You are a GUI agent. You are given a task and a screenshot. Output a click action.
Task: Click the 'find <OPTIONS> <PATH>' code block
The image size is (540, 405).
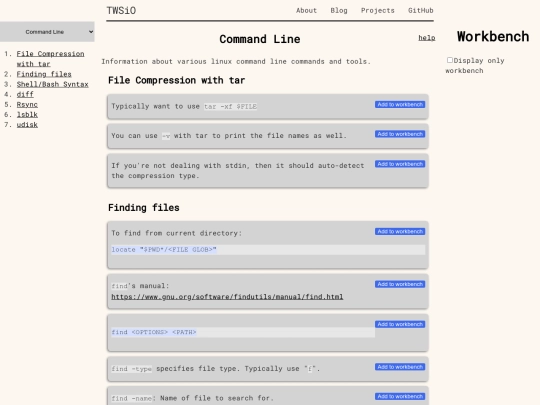[x=243, y=332]
